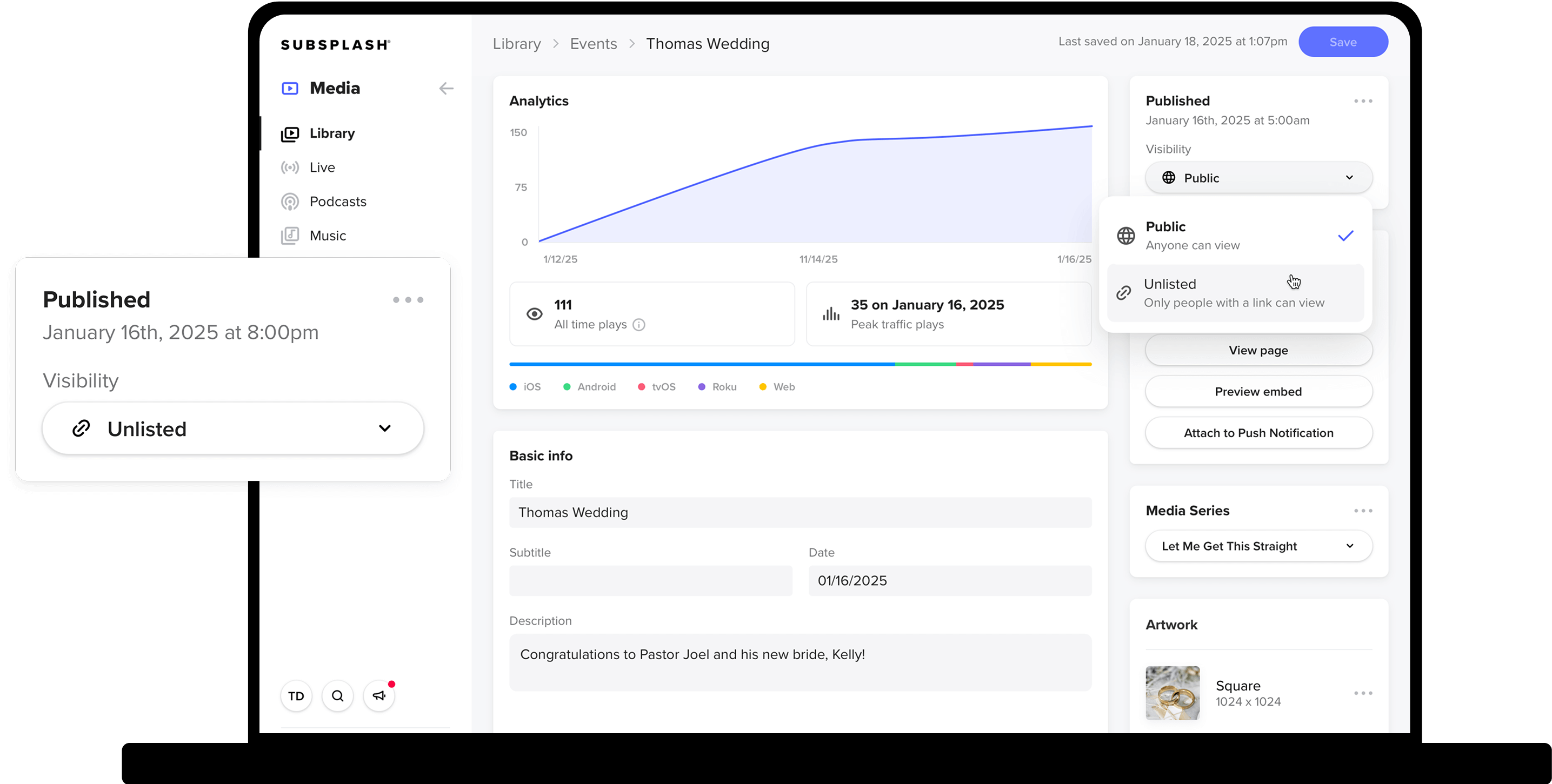Open search with magnifier icon
The width and height of the screenshot is (1552, 784).
click(337, 696)
